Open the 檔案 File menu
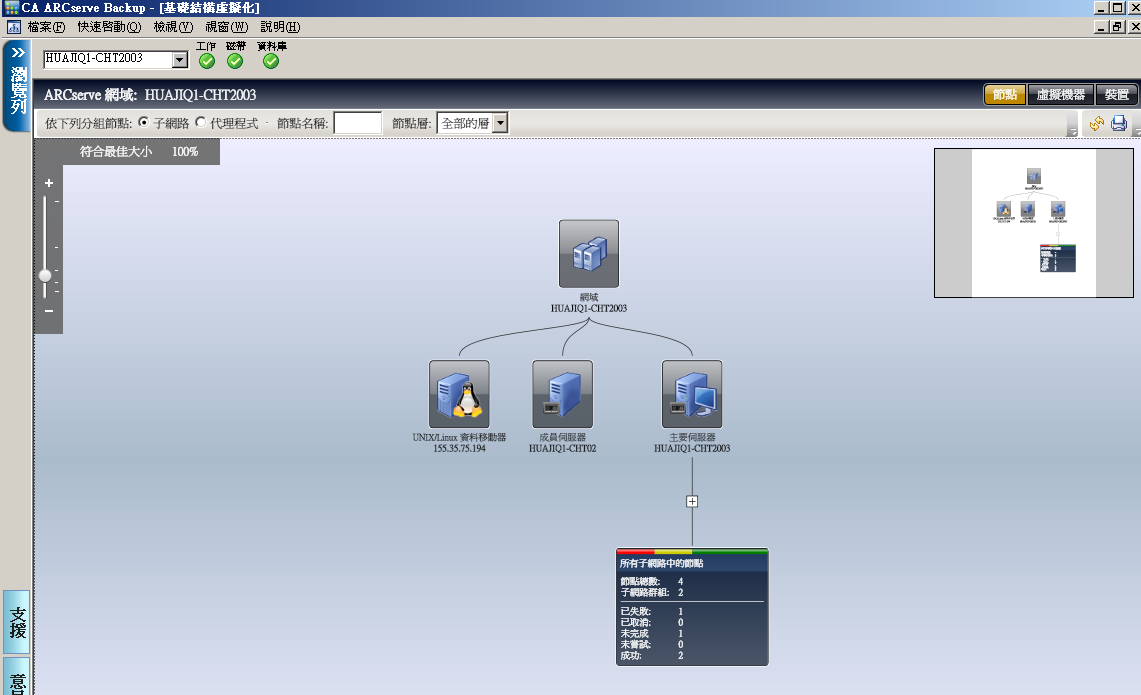 [x=46, y=27]
